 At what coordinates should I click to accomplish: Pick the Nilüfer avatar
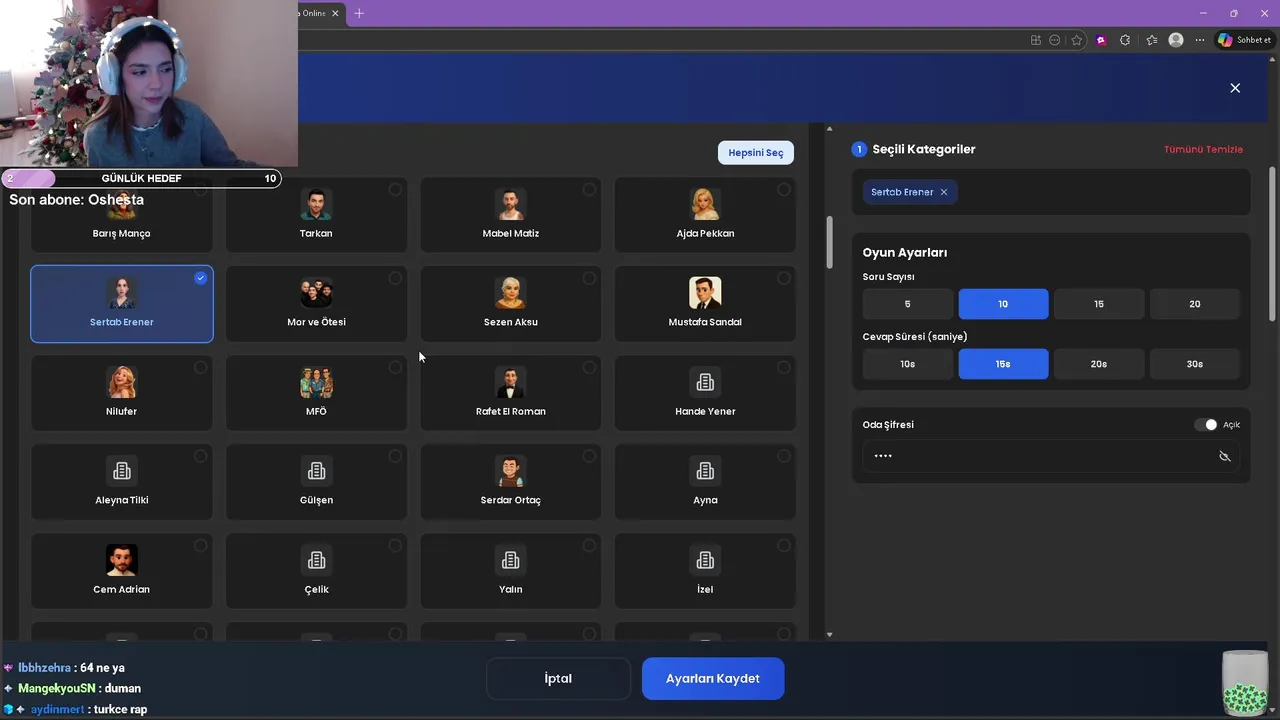122,382
